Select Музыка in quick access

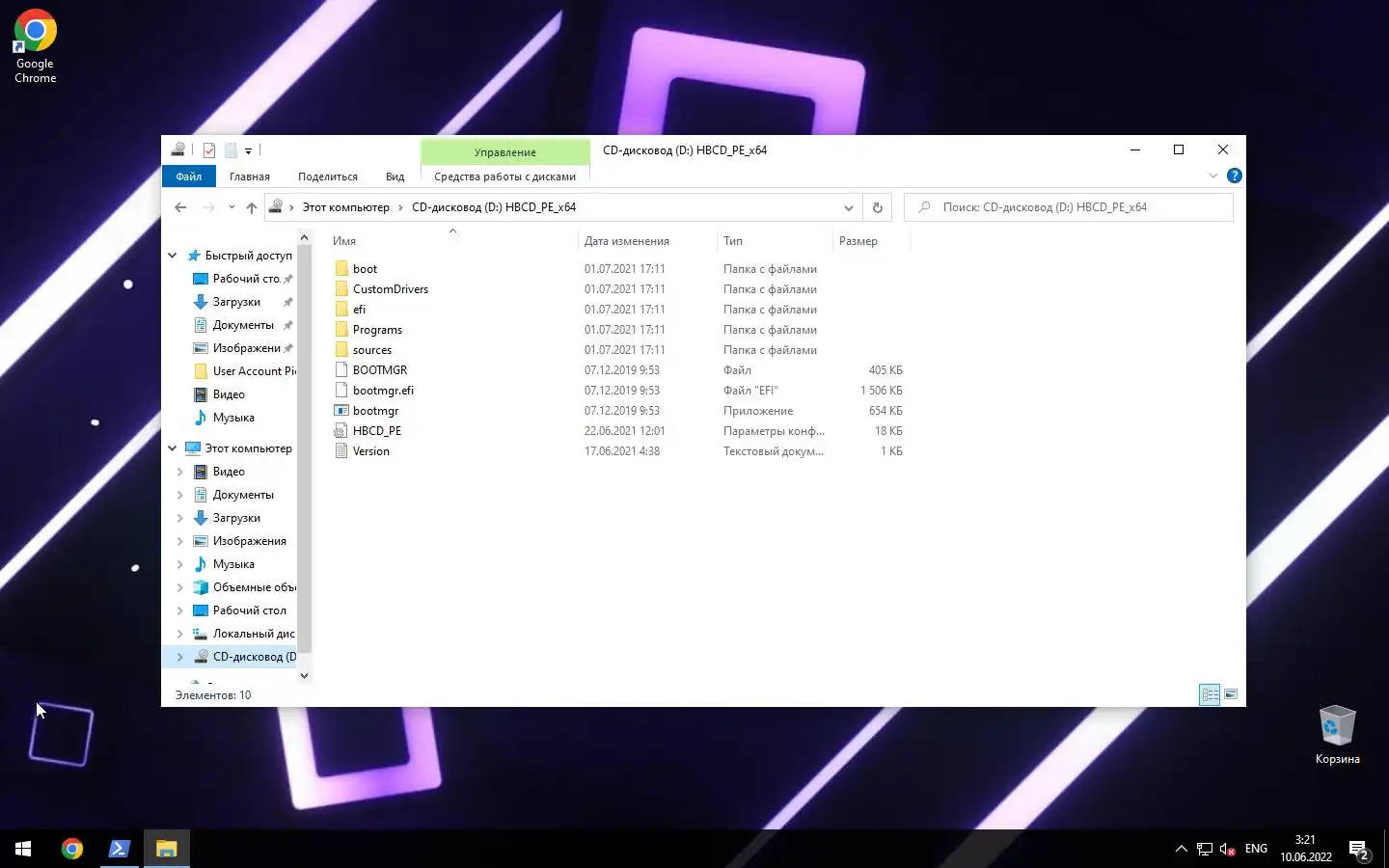tap(224, 418)
